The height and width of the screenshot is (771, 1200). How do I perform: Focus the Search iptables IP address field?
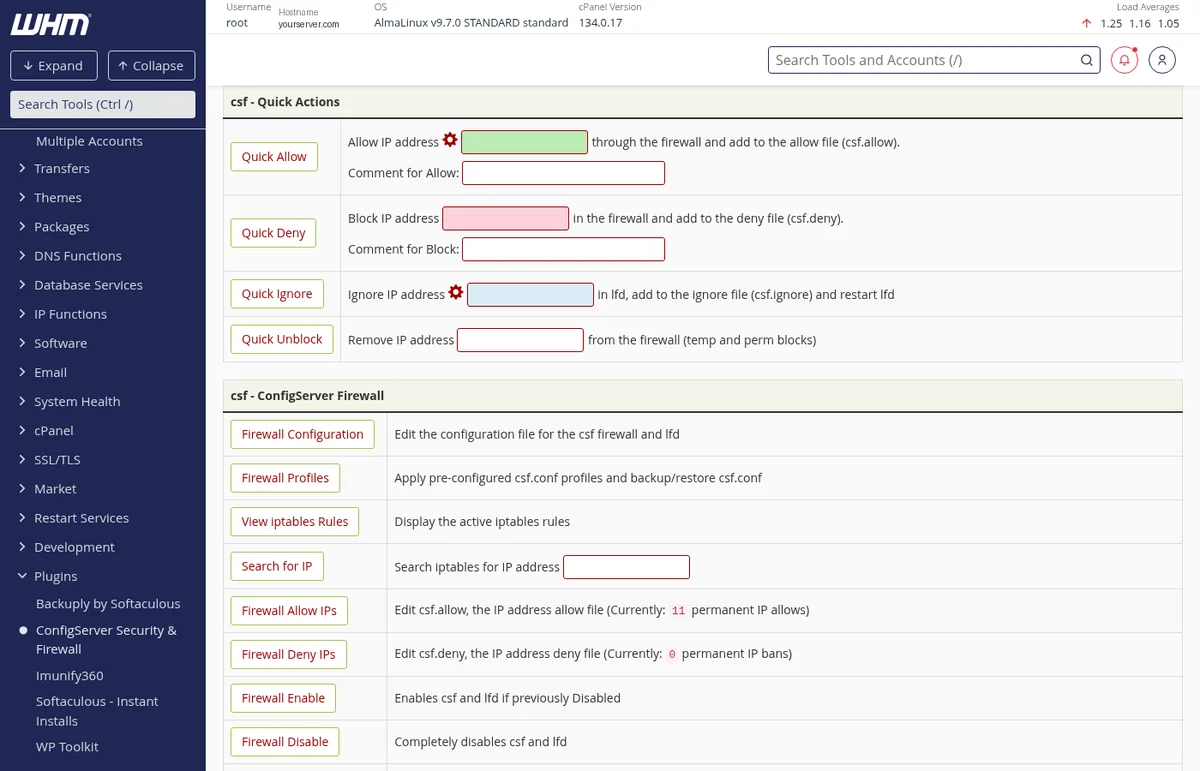click(626, 567)
